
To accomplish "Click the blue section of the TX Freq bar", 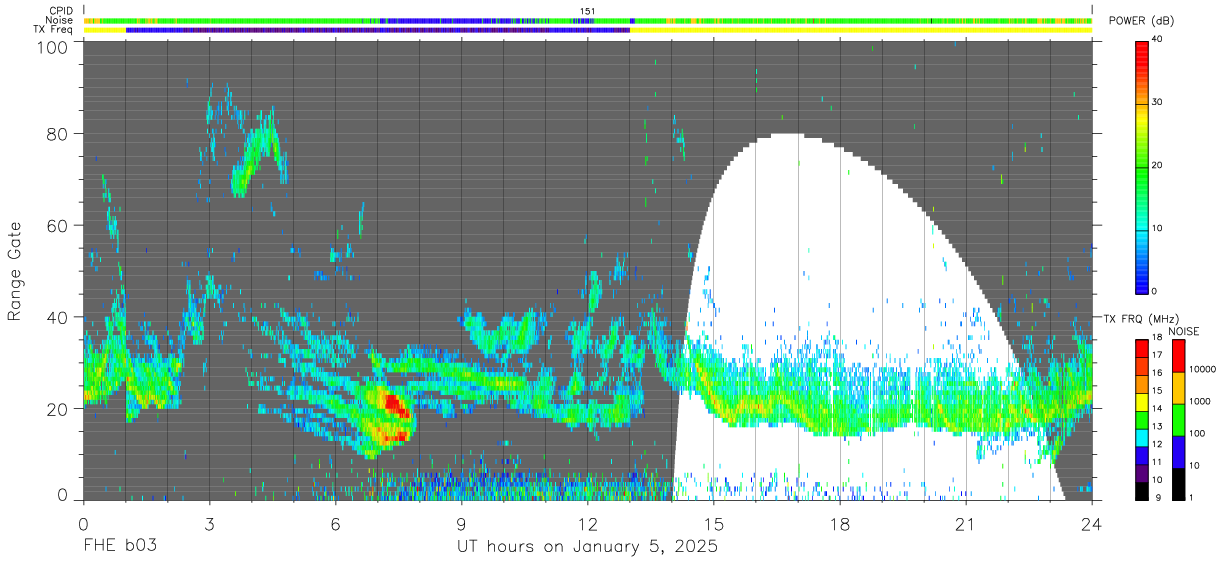I will pos(377,30).
